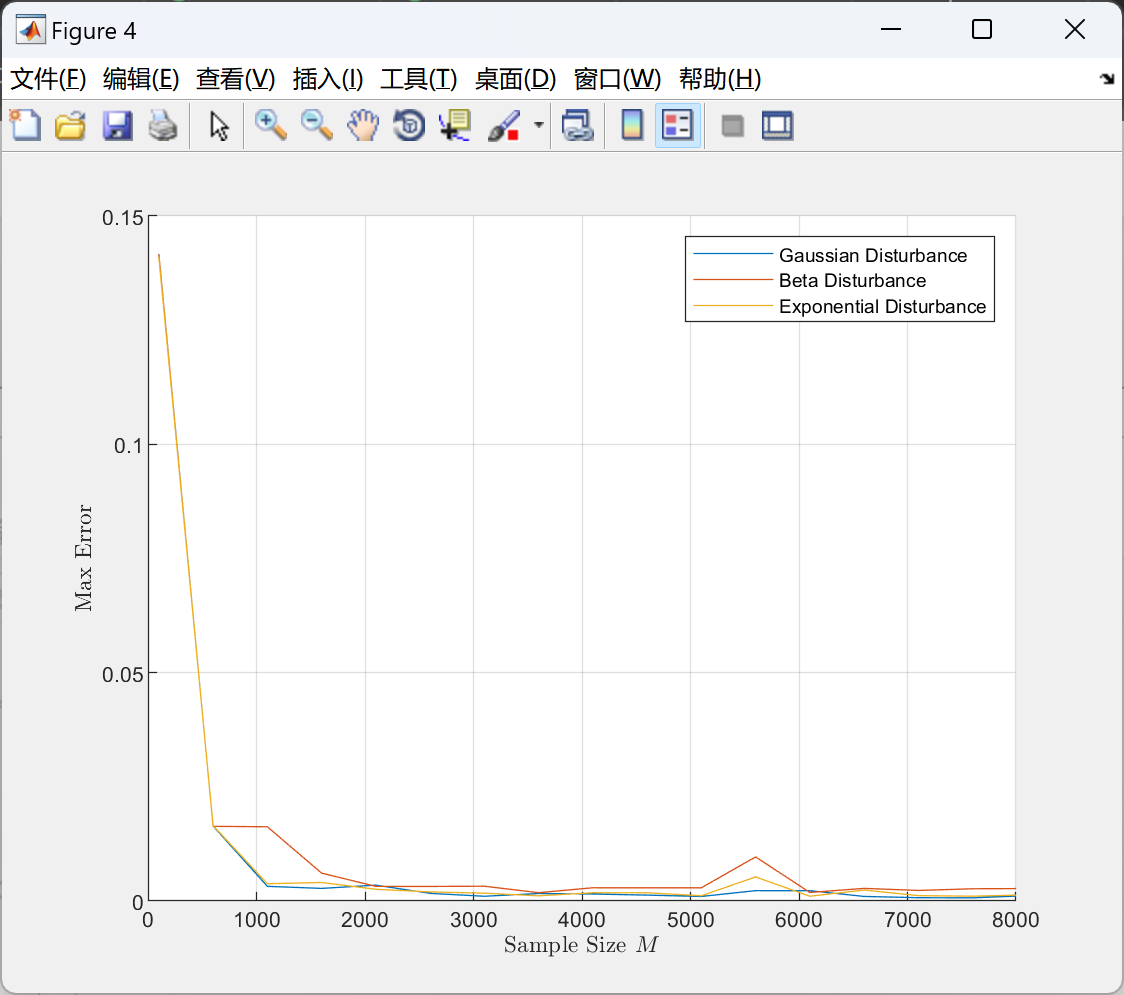This screenshot has height=995, width=1124.
Task: Click the New Figure icon
Action: (x=25, y=125)
